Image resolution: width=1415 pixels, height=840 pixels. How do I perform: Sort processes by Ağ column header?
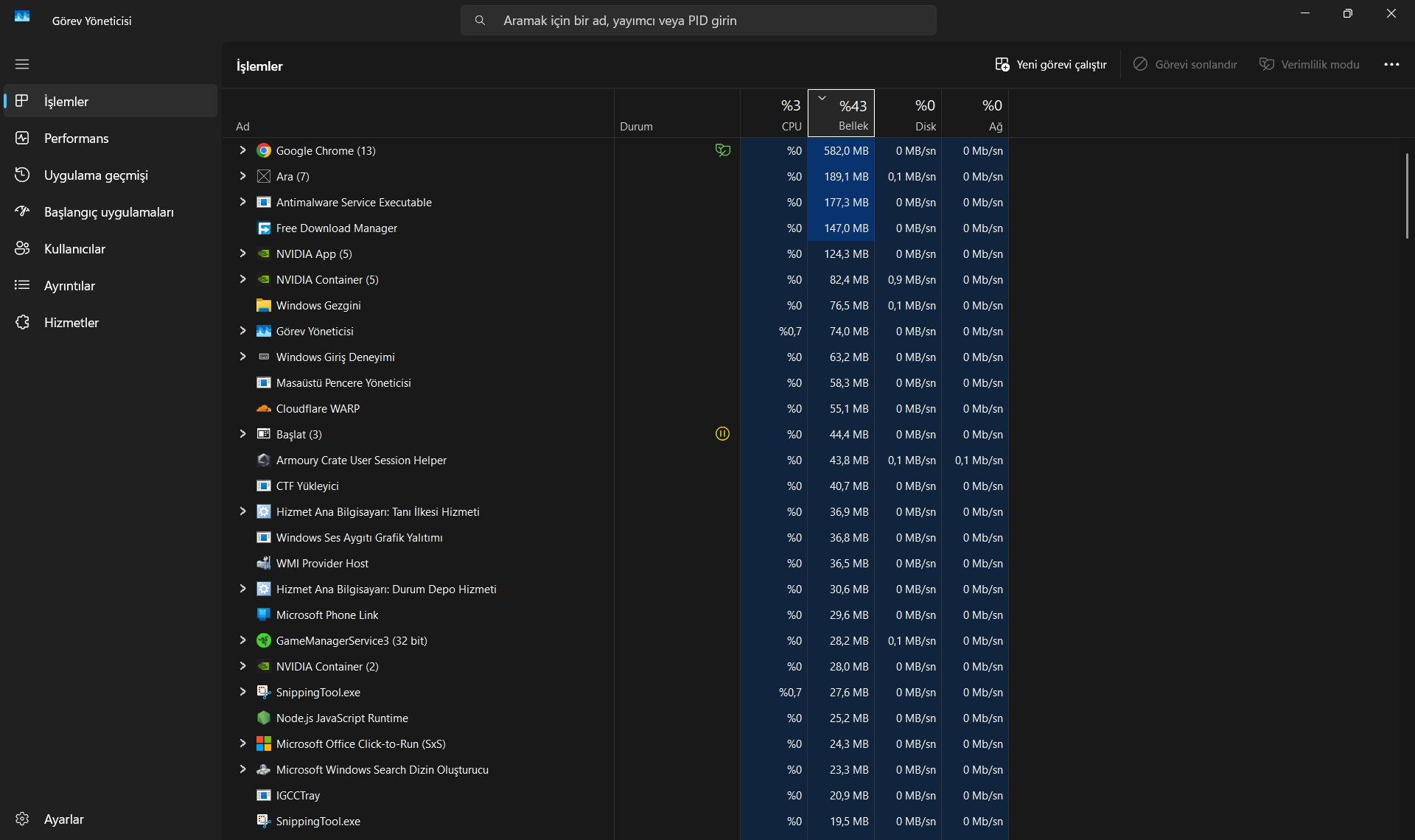(975, 113)
